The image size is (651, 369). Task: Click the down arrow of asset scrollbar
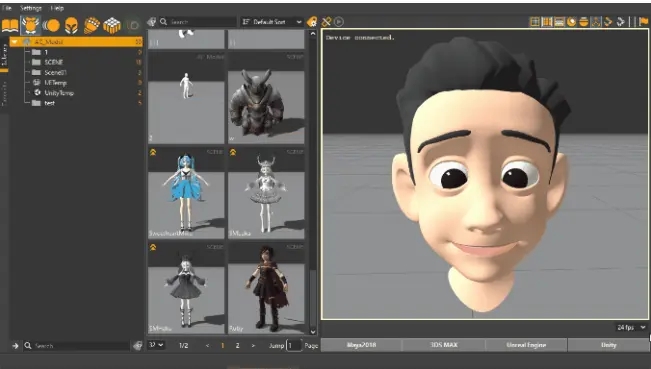tap(313, 332)
